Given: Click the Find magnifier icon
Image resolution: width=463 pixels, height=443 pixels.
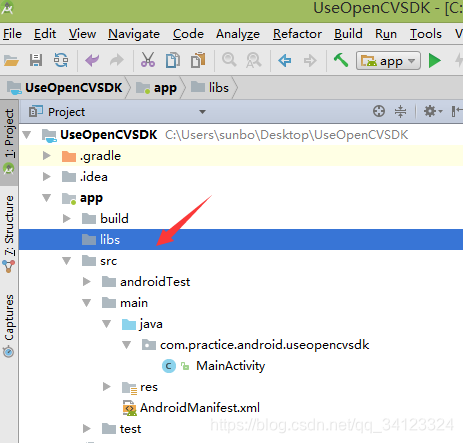Looking at the screenshot, I should pos(229,60).
